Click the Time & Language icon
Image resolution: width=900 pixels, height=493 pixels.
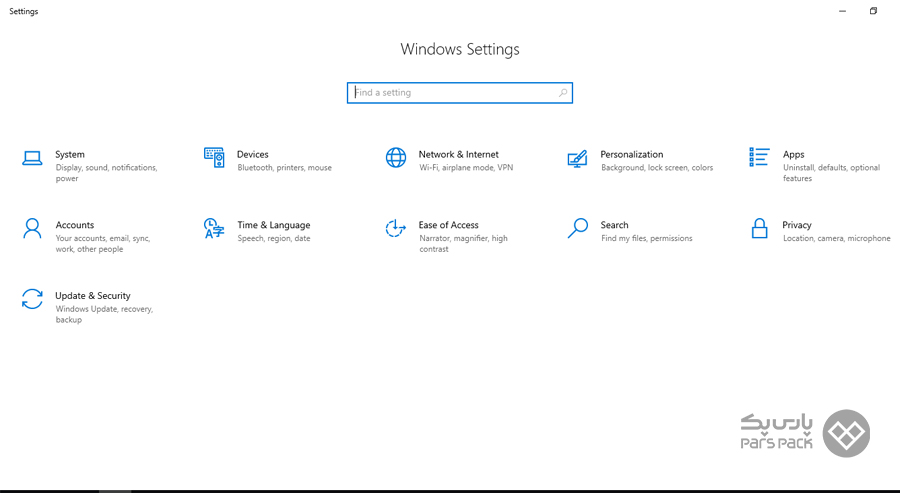pyautogui.click(x=214, y=228)
